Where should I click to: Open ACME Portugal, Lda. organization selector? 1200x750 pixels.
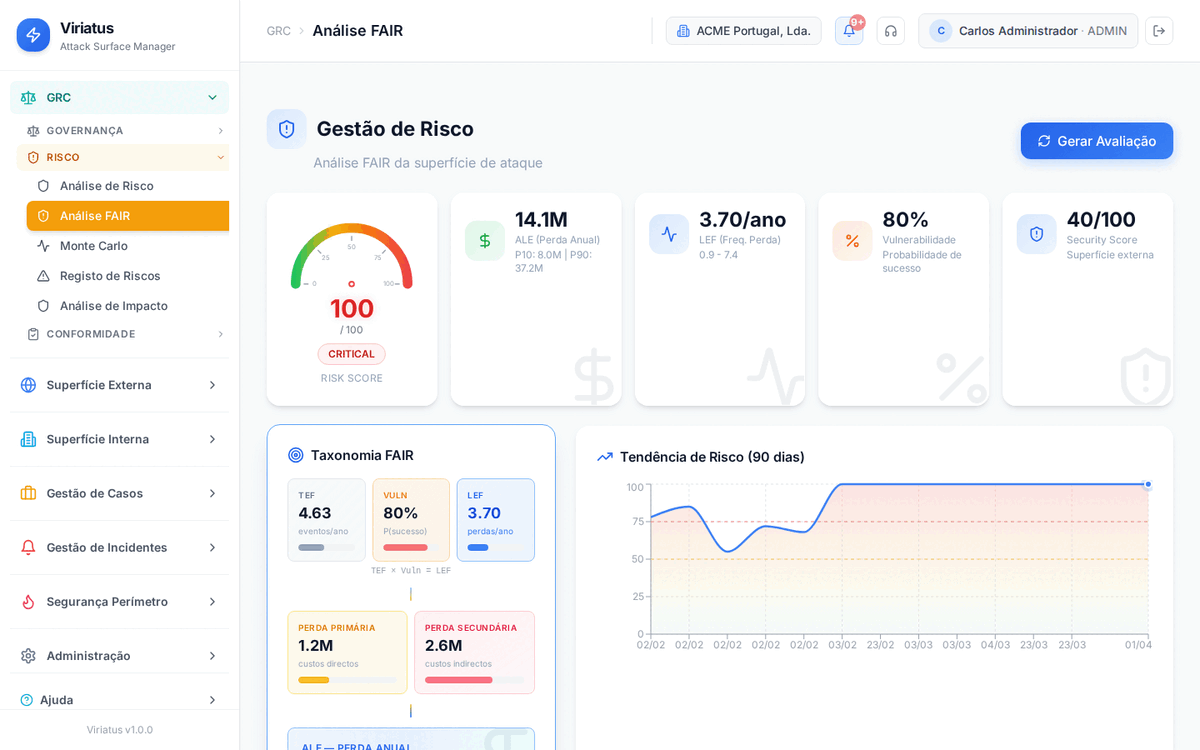point(743,31)
